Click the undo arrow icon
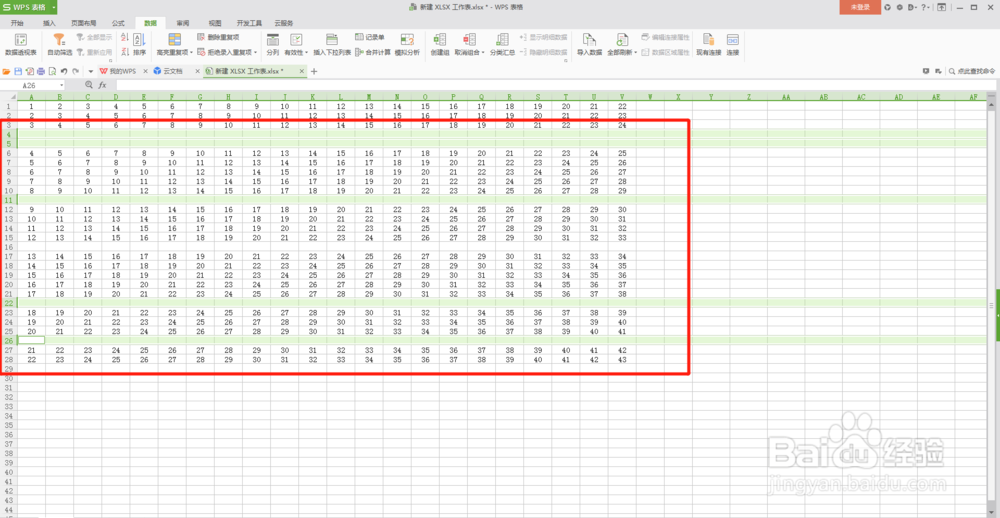Screen dimensions: 1000x518 64,71
